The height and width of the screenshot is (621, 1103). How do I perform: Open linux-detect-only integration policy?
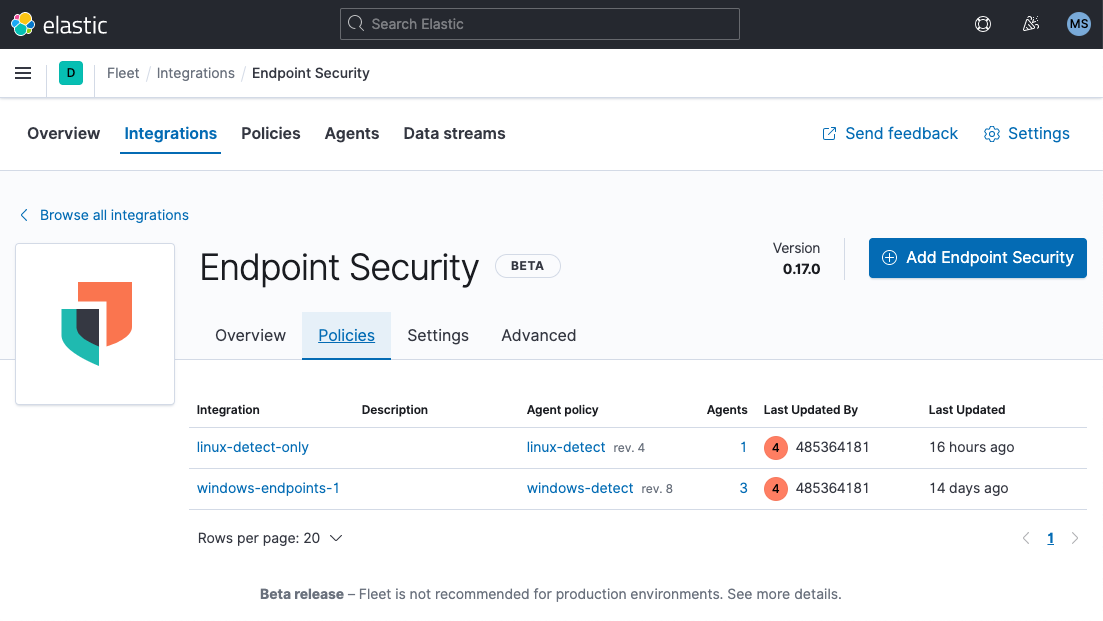[x=253, y=447]
